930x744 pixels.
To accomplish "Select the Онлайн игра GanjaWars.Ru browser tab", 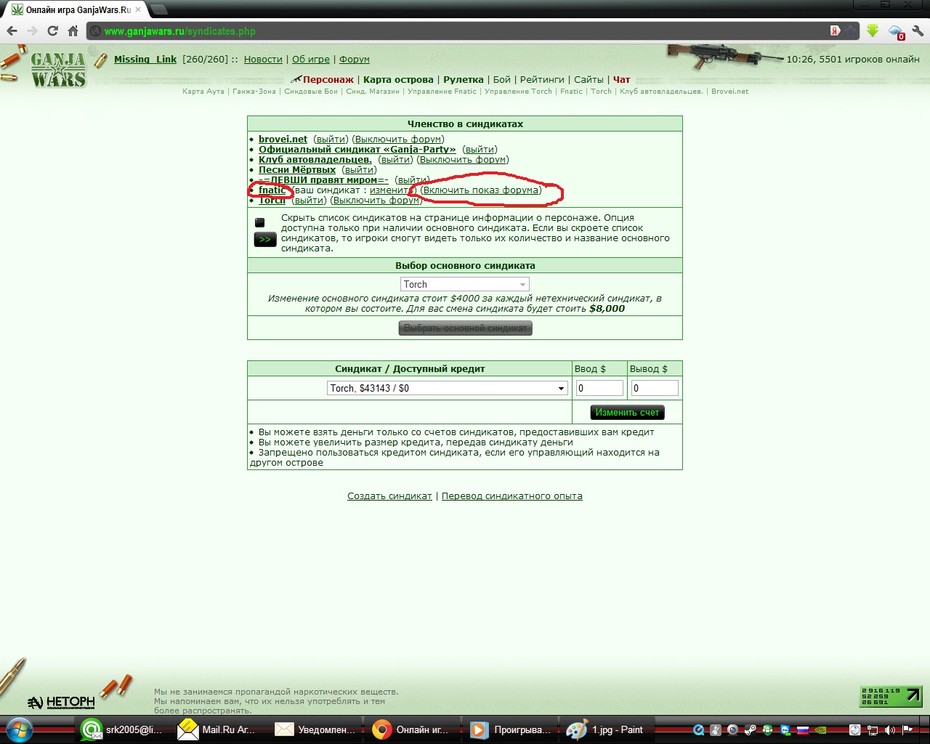I will pos(77,9).
